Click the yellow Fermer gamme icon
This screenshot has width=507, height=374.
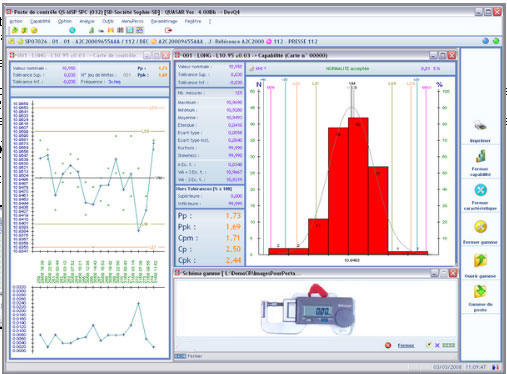480,227
